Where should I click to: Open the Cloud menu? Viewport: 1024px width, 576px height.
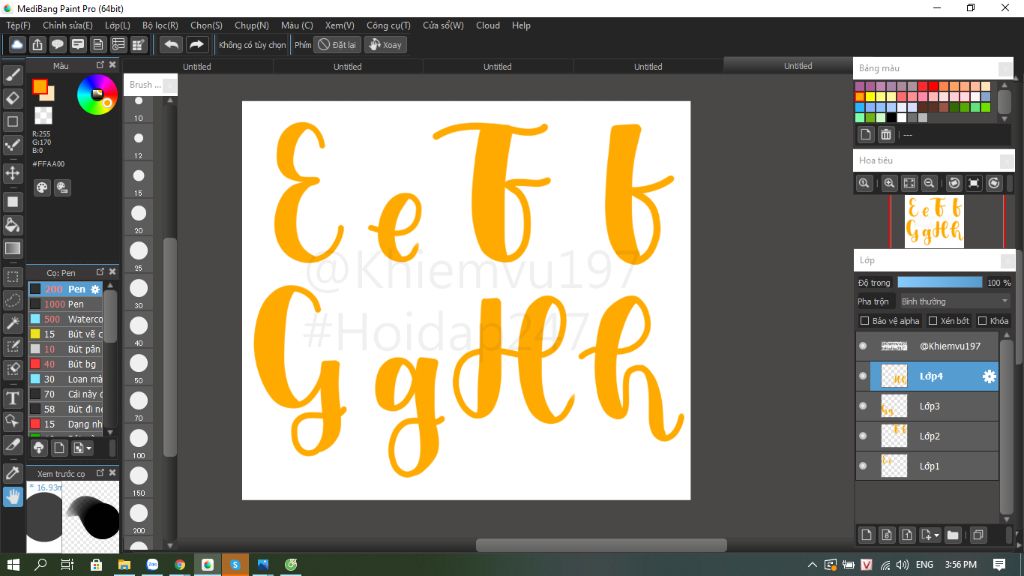tap(488, 25)
